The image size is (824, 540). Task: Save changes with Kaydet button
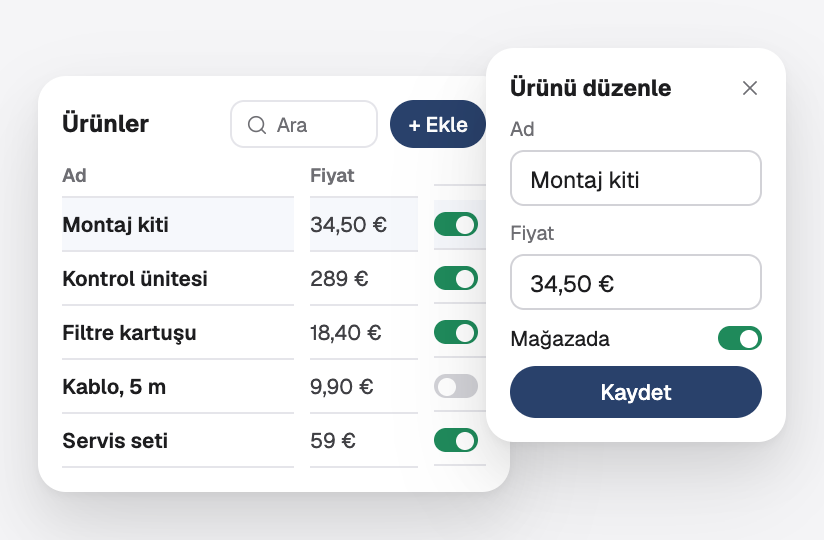[635, 392]
